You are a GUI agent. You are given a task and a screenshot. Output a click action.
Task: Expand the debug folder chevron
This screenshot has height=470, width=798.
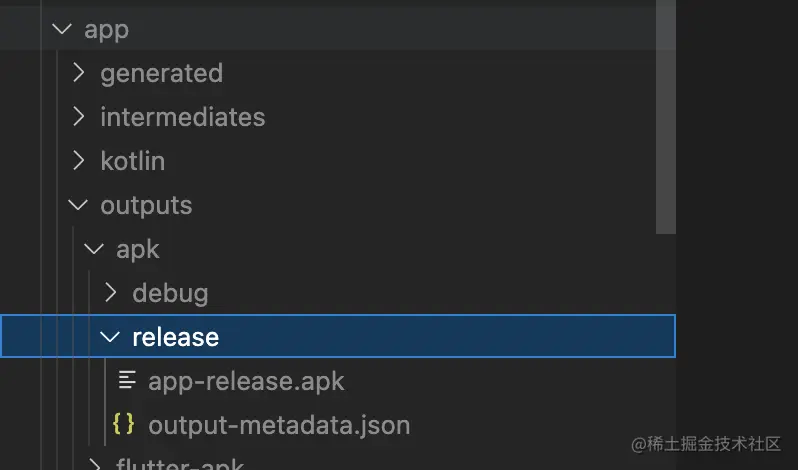[110, 293]
